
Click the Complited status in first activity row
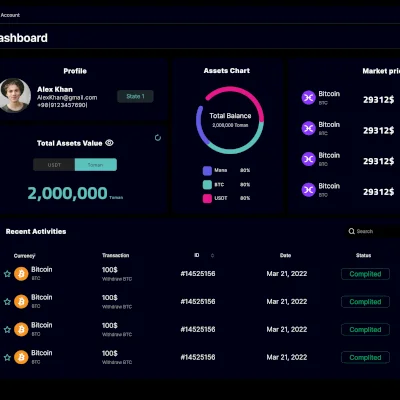(x=365, y=274)
